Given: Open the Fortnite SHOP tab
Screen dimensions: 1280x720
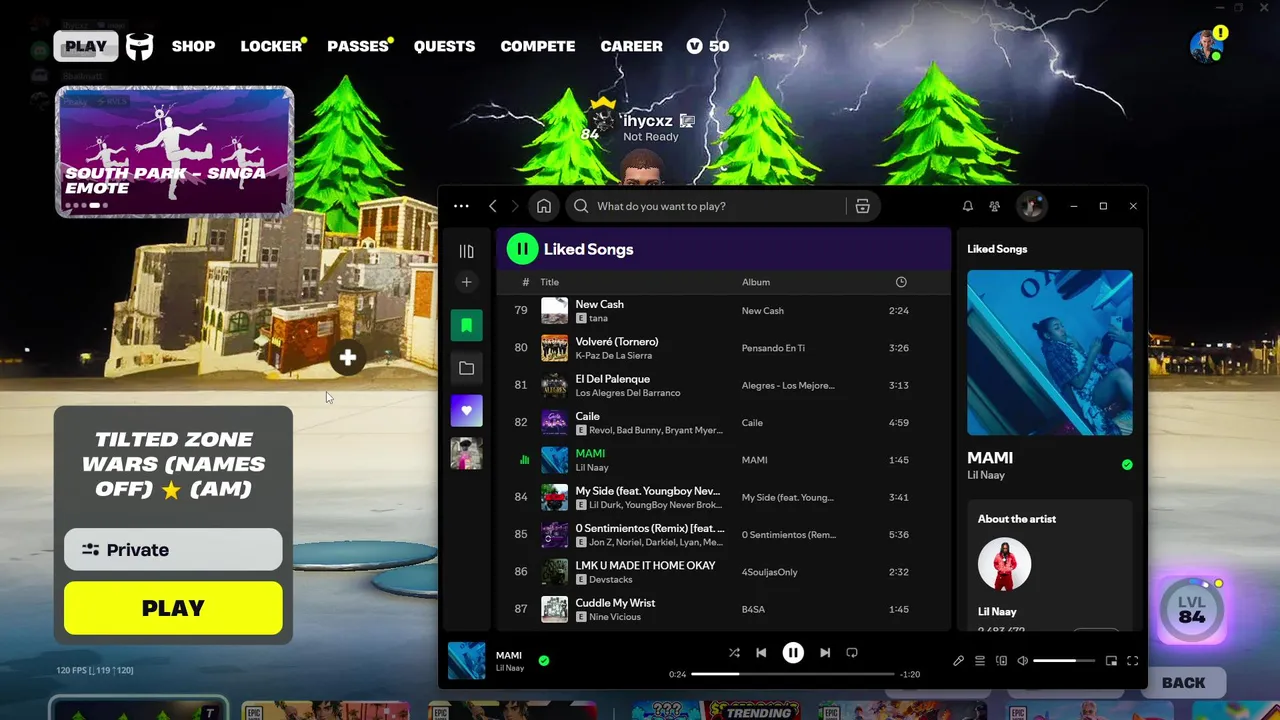Looking at the screenshot, I should point(193,46).
